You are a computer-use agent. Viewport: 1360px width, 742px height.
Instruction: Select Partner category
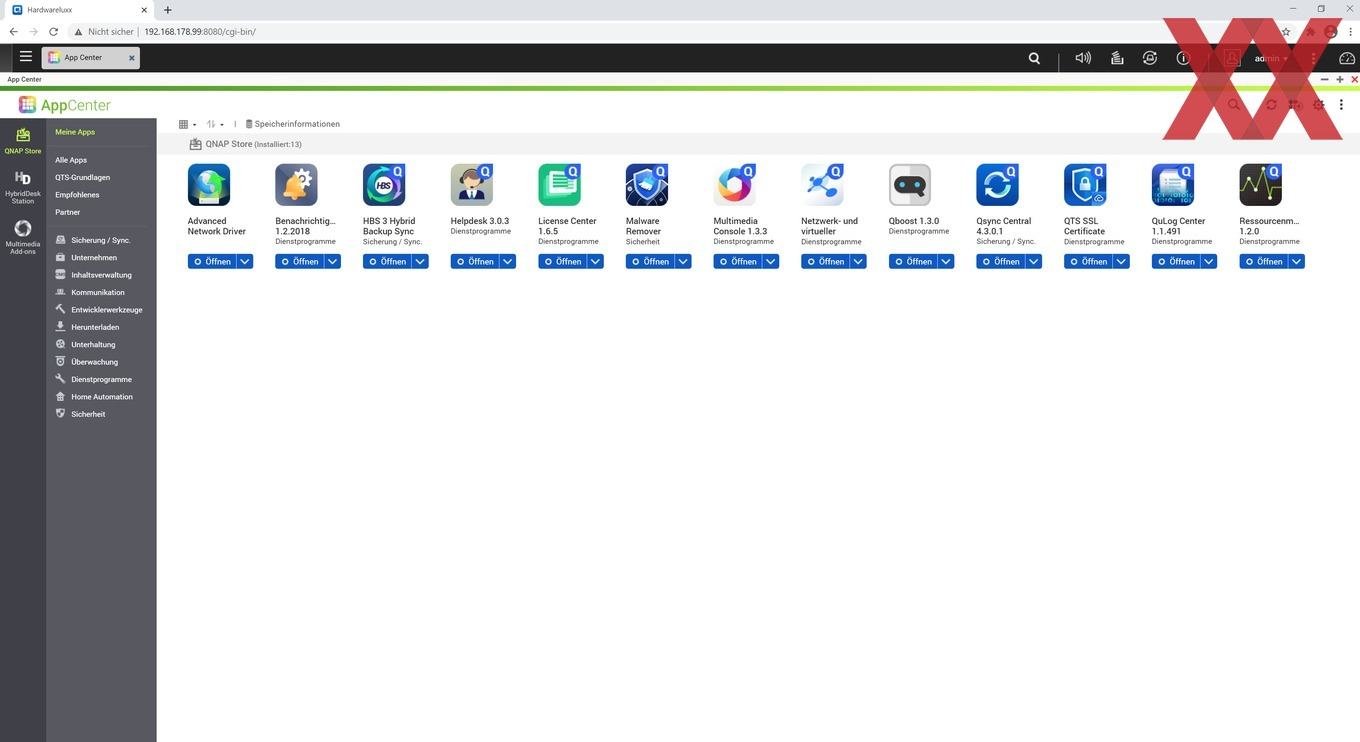coord(67,212)
